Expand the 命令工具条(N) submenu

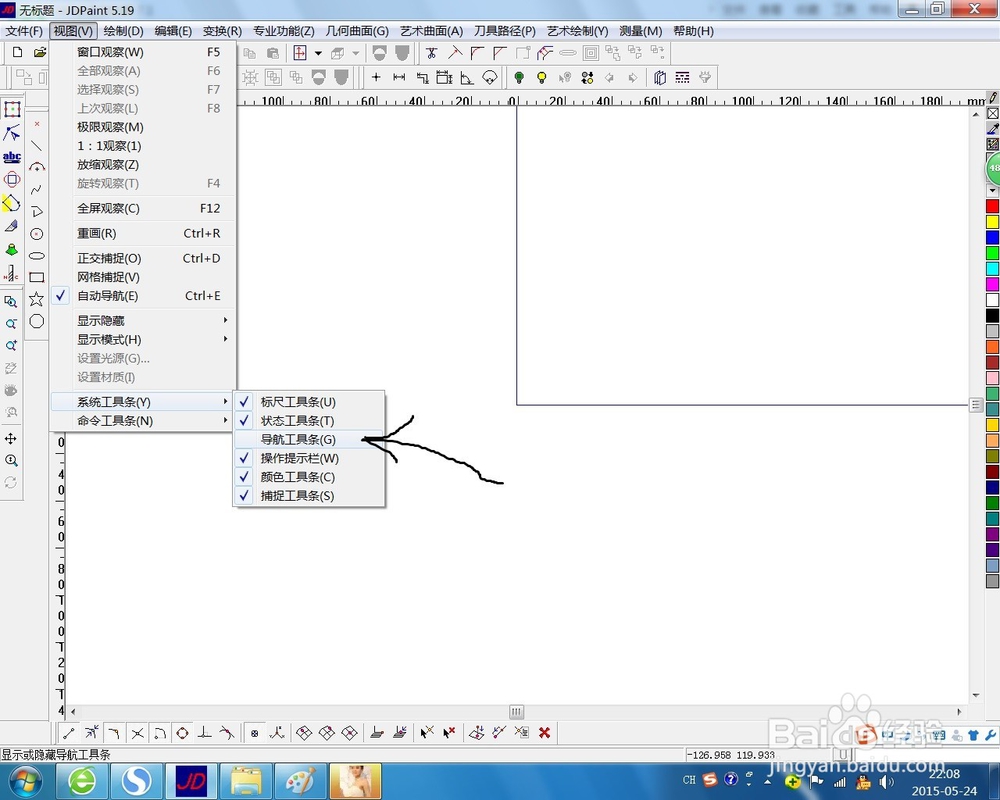[x=143, y=421]
